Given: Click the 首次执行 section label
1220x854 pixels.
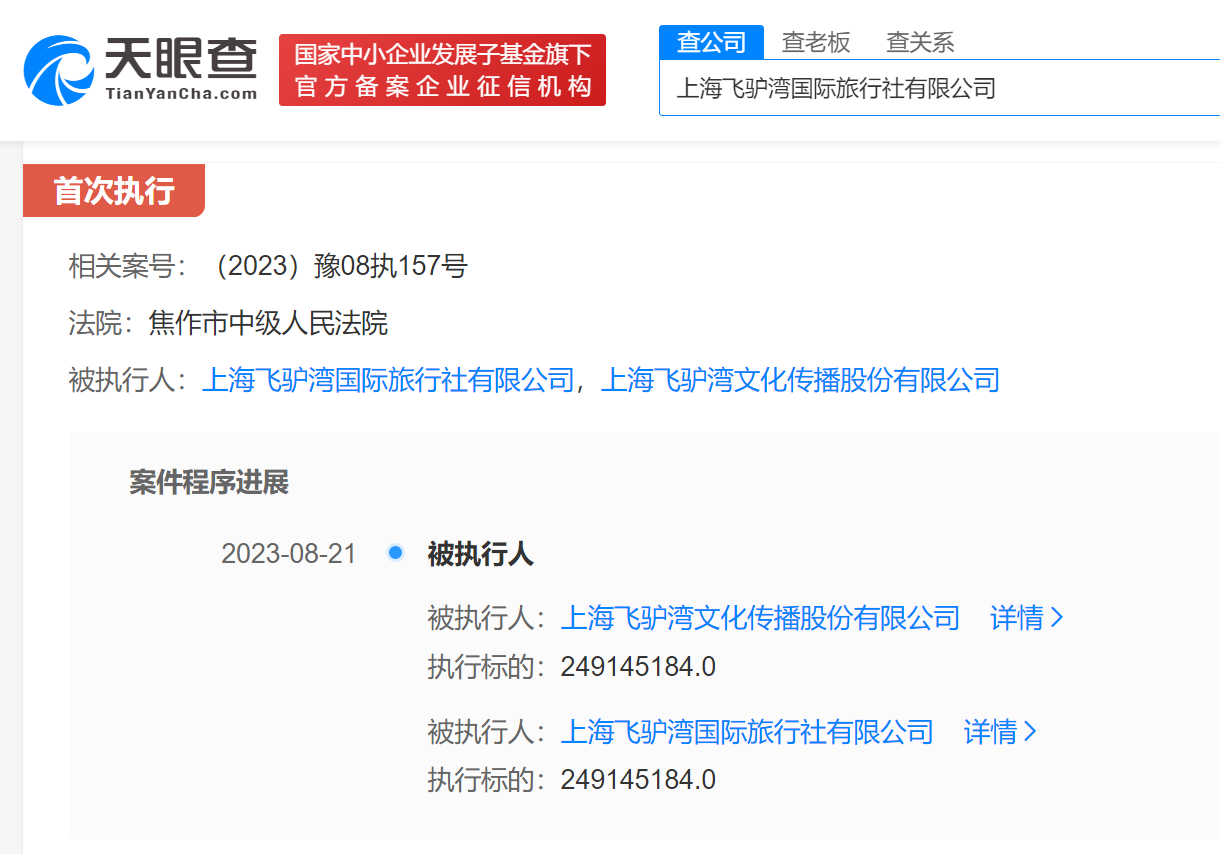Looking at the screenshot, I should 114,190.
